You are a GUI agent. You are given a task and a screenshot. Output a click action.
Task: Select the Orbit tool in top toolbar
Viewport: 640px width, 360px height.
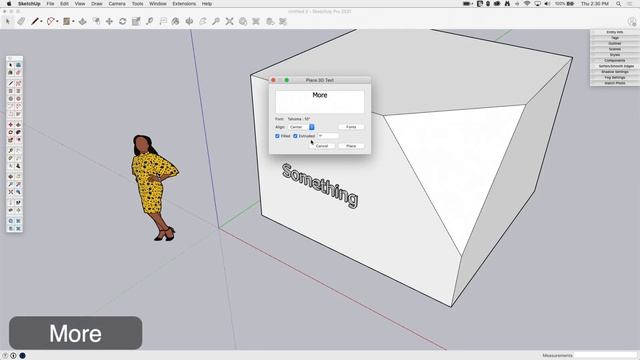[x=189, y=21]
